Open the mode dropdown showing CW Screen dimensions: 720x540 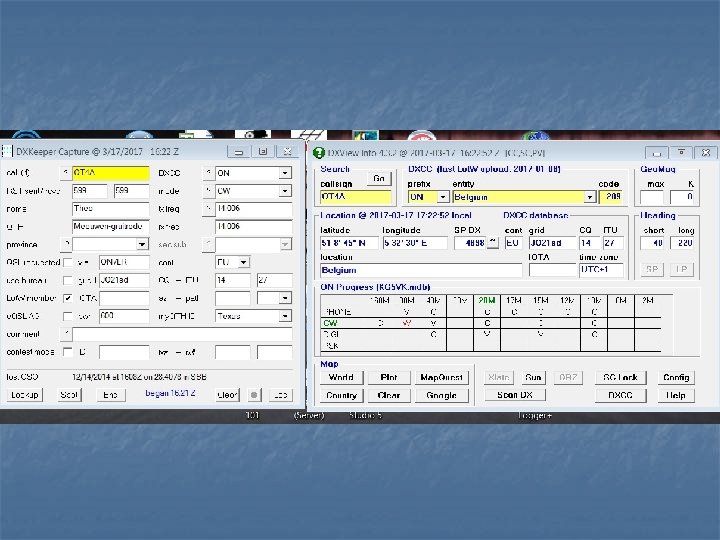[285, 190]
